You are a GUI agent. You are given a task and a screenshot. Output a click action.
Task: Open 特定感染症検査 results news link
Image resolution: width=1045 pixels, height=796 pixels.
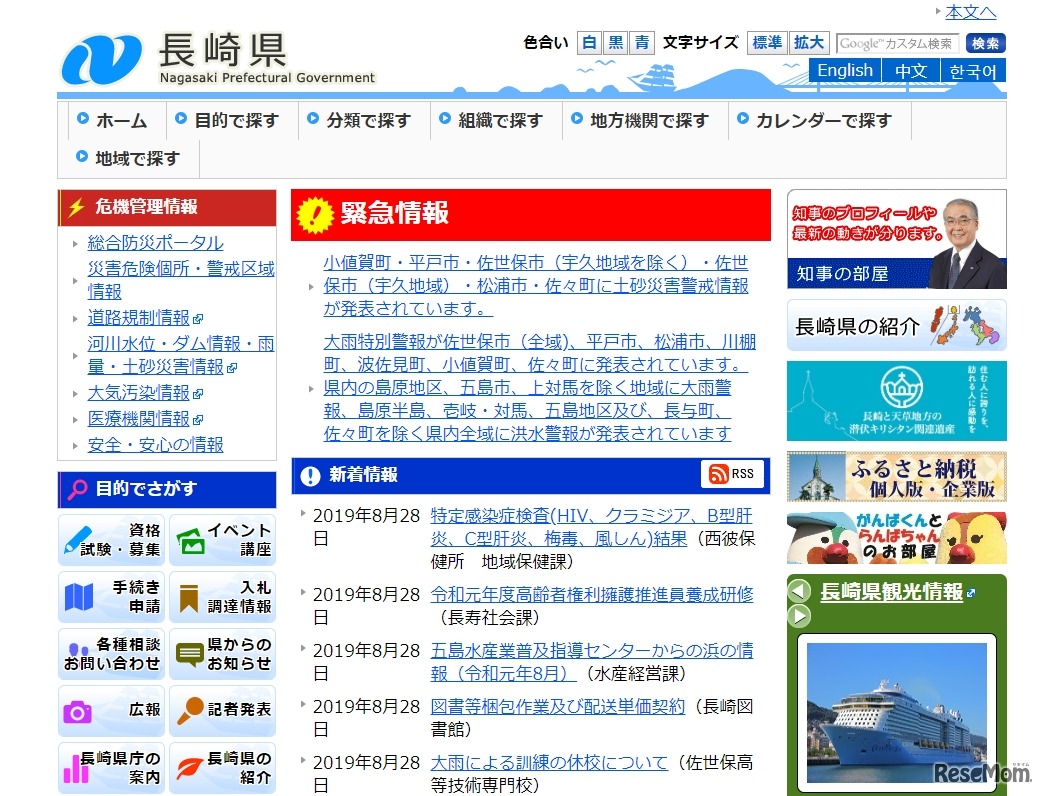click(592, 527)
